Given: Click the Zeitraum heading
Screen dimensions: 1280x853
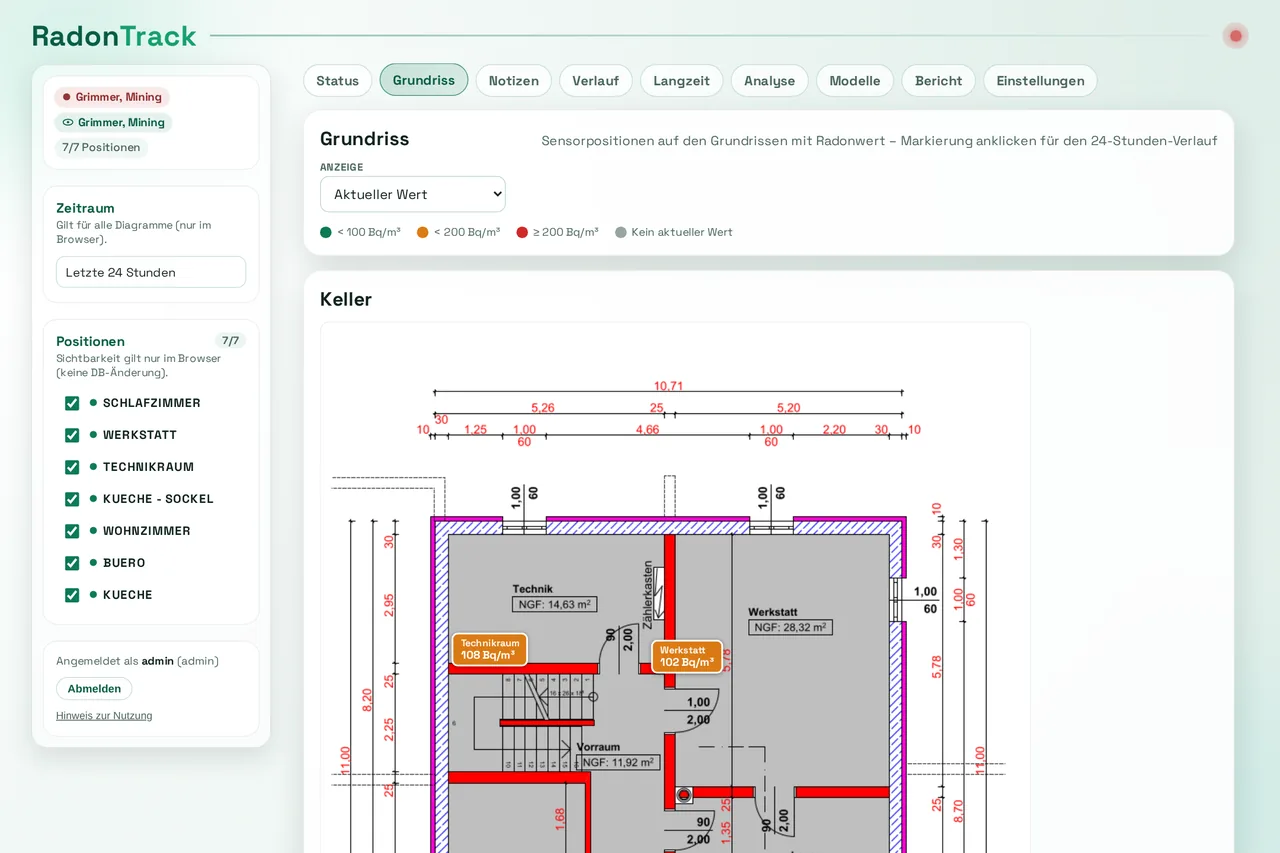Looking at the screenshot, I should click(85, 208).
